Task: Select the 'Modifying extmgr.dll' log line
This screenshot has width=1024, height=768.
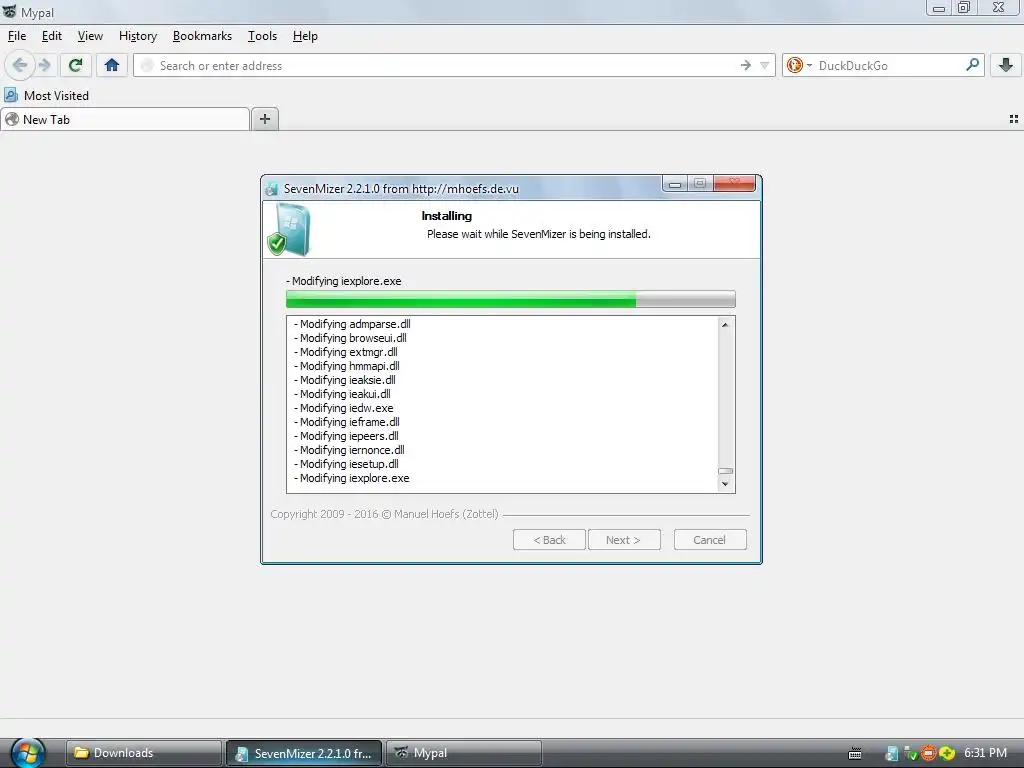Action: click(345, 352)
